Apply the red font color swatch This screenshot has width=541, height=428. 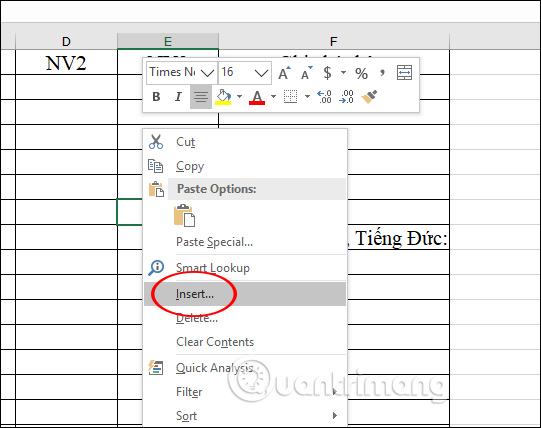click(x=257, y=97)
